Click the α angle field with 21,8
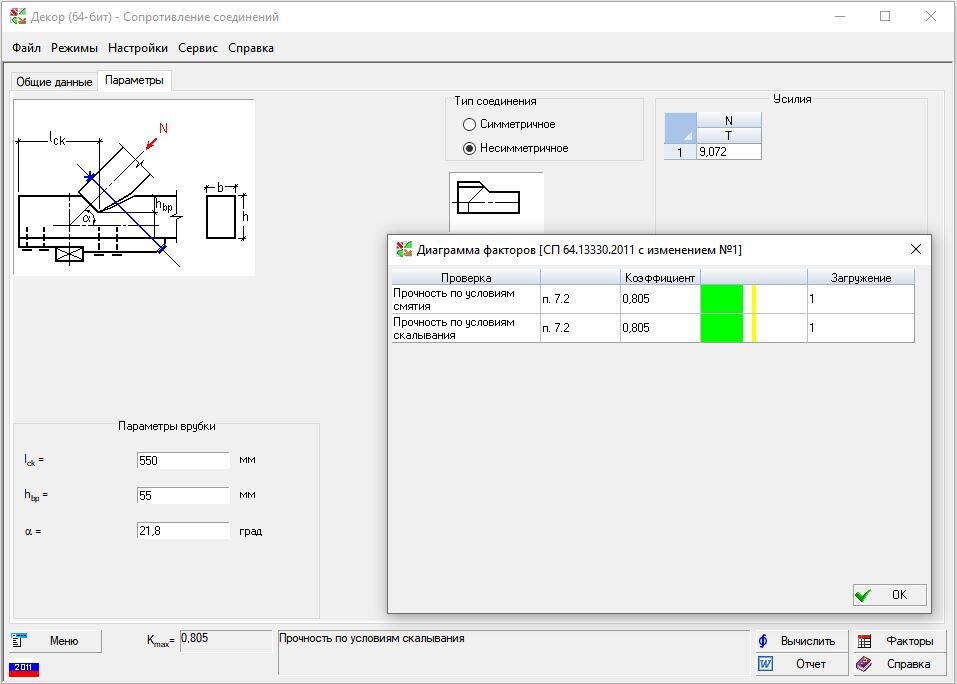Screen dimensions: 957x684 click(x=183, y=531)
